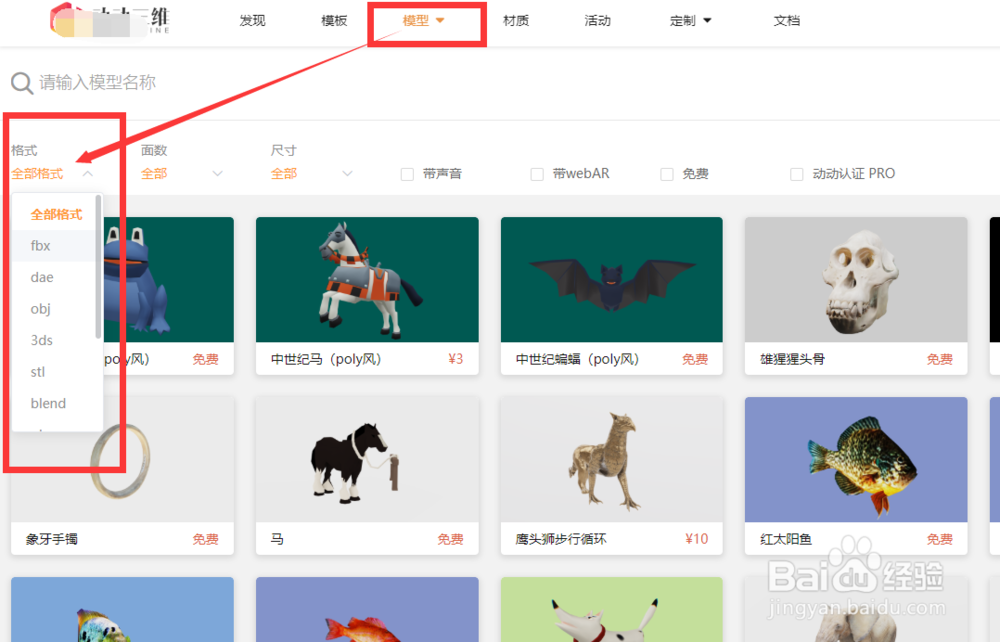Click the 红太阳鱼 title text
Viewport: 1000px width, 642px height.
point(786,539)
